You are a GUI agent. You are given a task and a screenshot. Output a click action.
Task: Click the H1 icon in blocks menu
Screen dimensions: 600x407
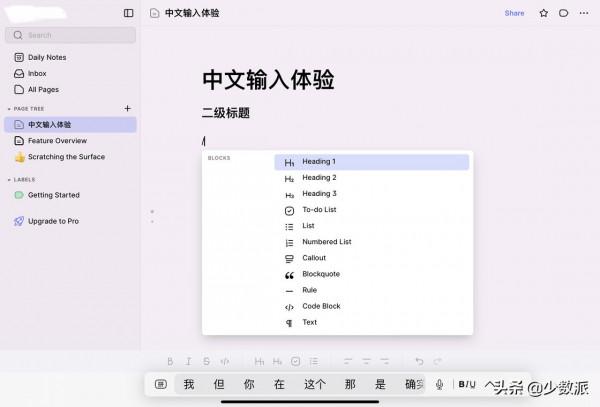(289, 163)
